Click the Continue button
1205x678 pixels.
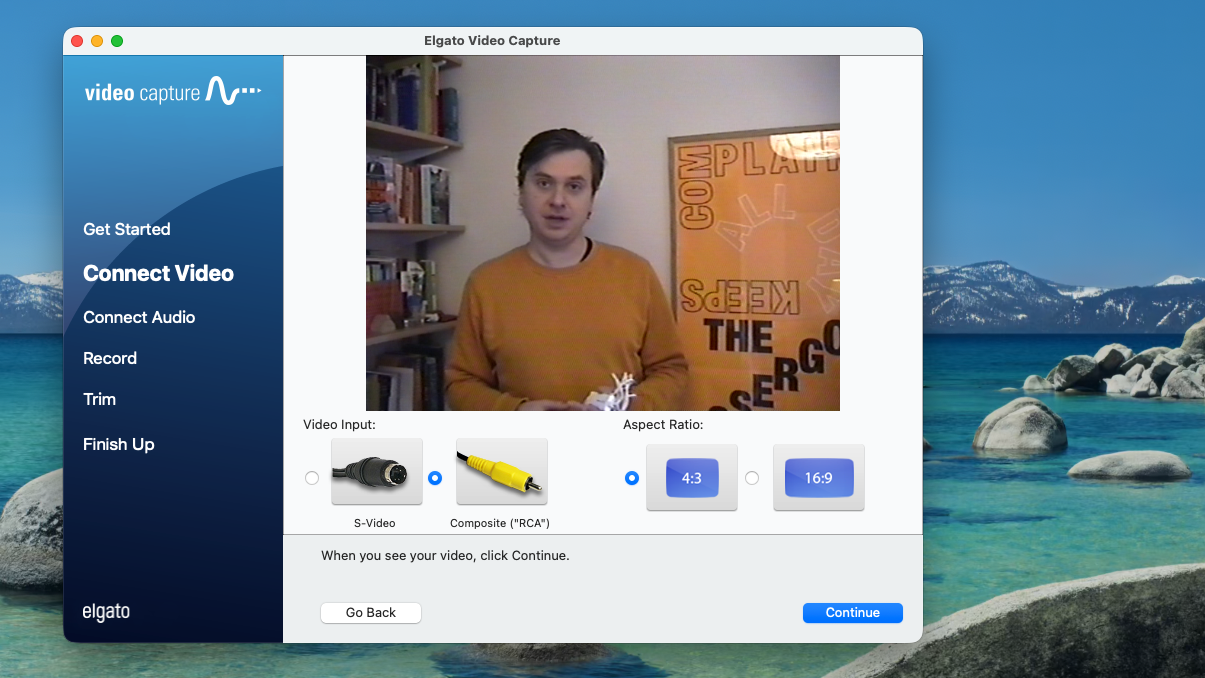(x=852, y=612)
